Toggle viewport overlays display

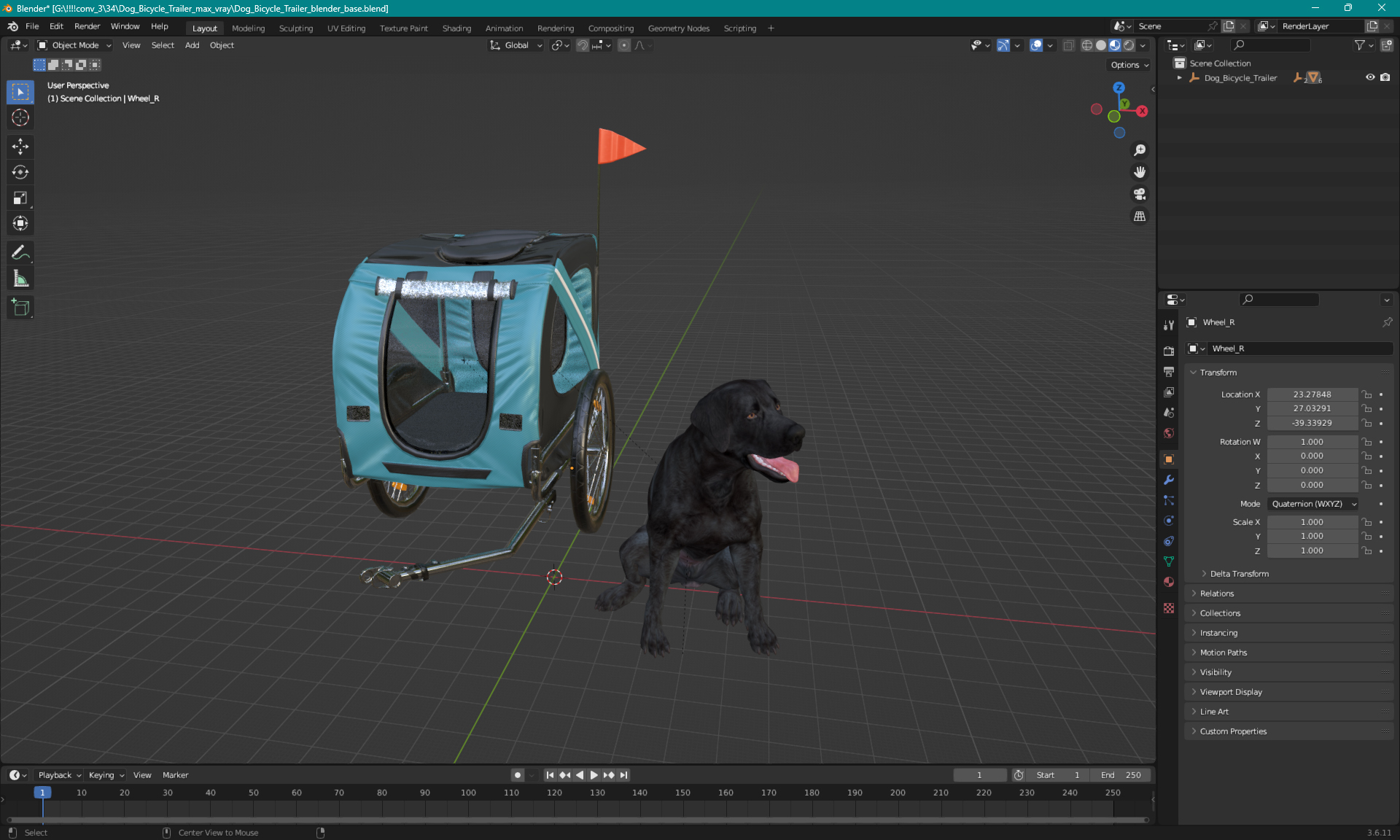click(1036, 45)
